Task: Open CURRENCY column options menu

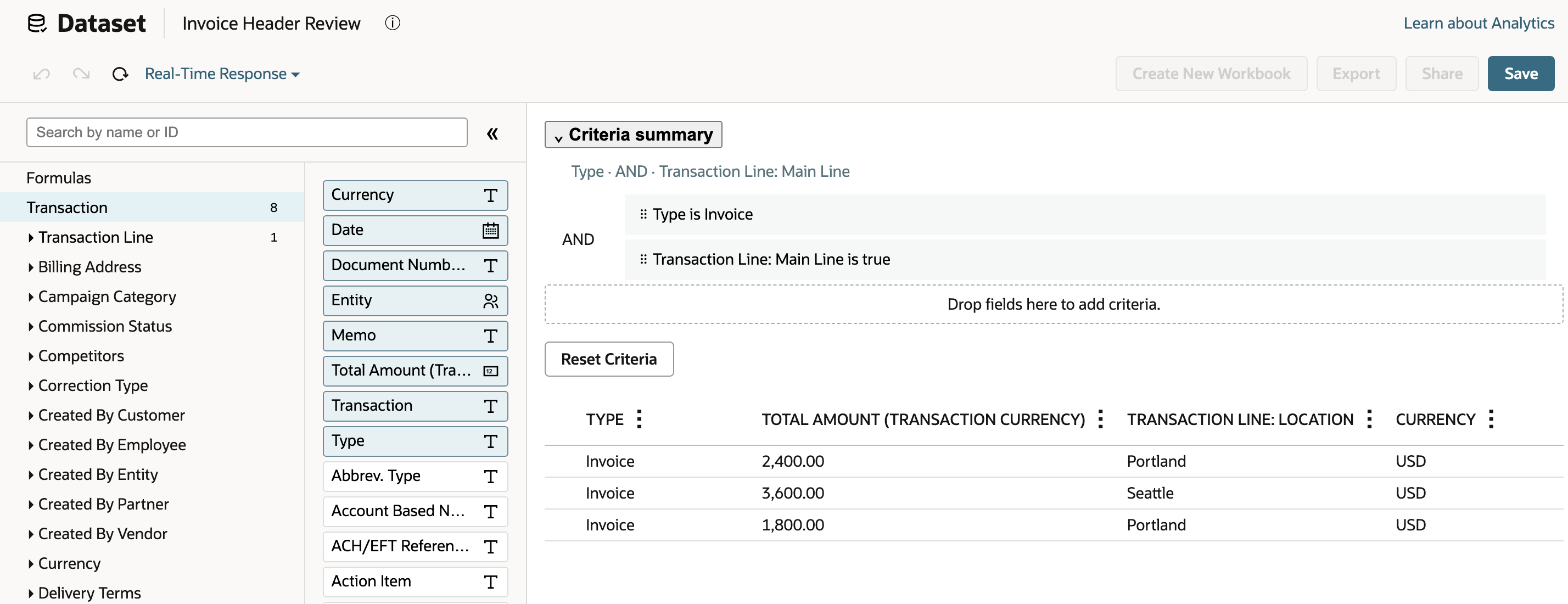Action: point(1491,419)
